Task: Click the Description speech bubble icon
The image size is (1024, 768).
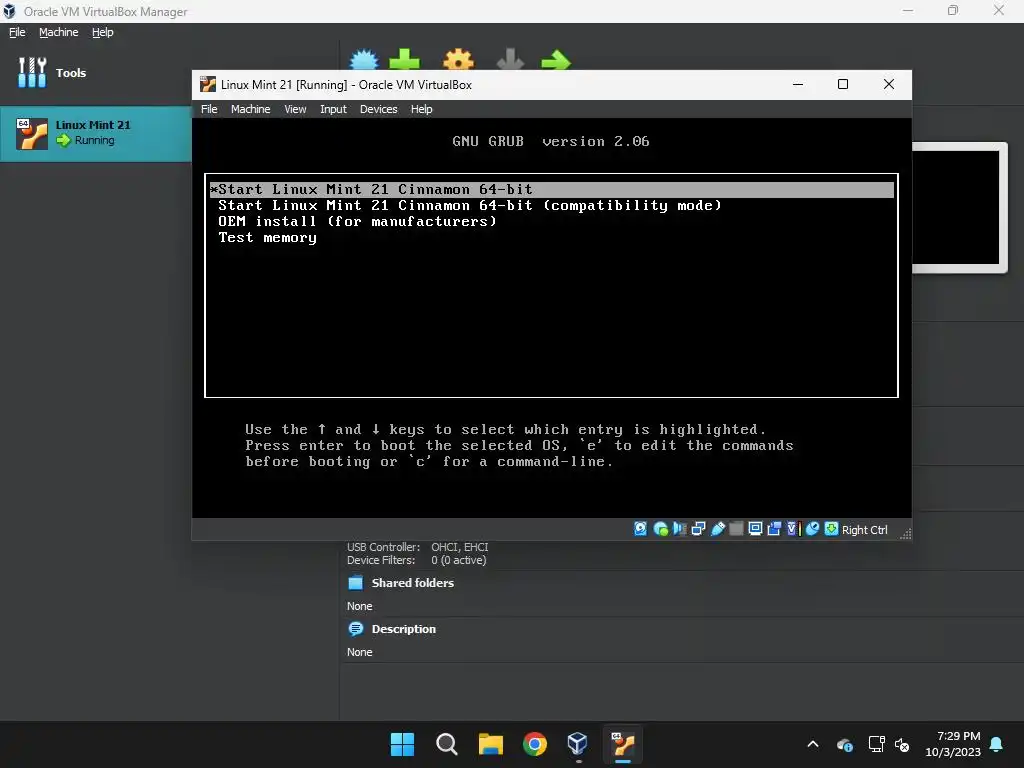Action: tap(355, 629)
